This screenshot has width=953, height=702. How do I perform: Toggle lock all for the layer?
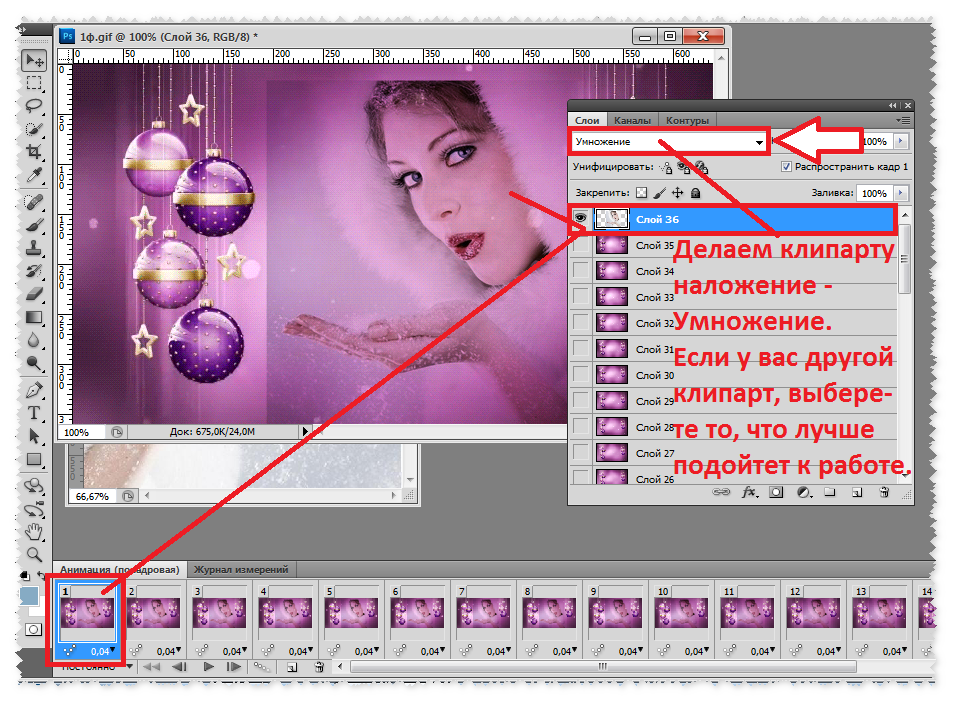click(696, 193)
